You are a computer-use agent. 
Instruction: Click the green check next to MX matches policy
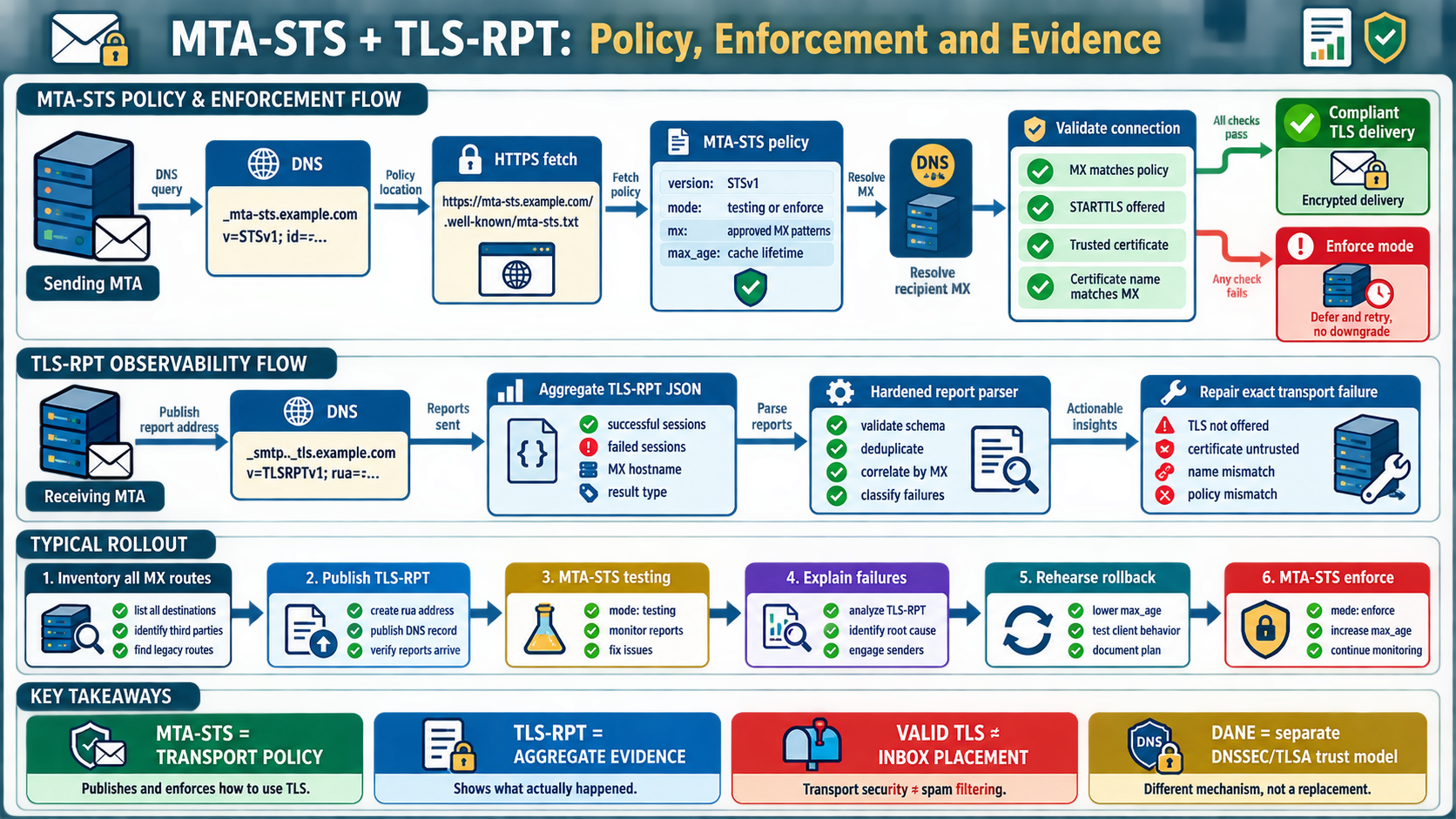(x=1040, y=171)
